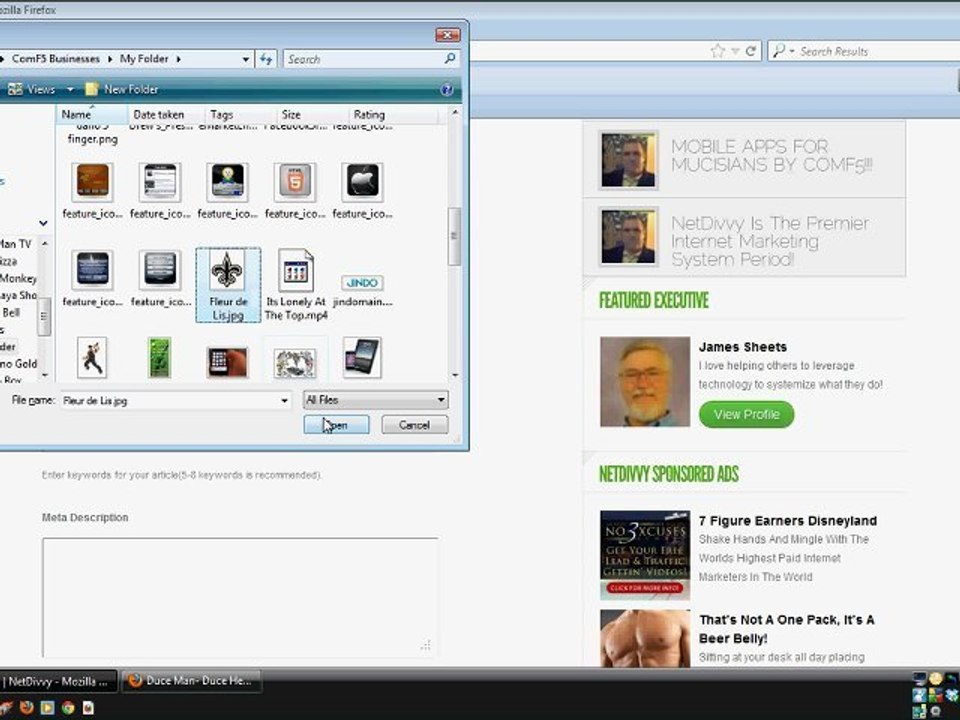The height and width of the screenshot is (720, 960).
Task: Collapse the folders pane chevron
Action: tap(43, 223)
